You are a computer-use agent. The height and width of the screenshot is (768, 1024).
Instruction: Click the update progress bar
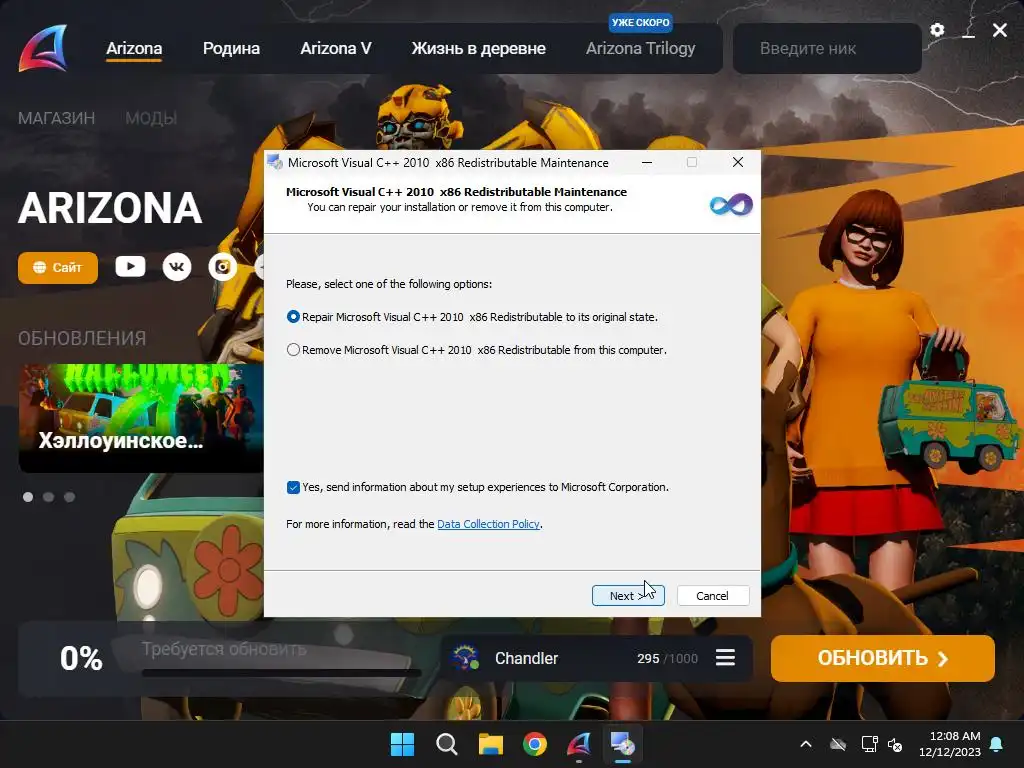(x=281, y=672)
